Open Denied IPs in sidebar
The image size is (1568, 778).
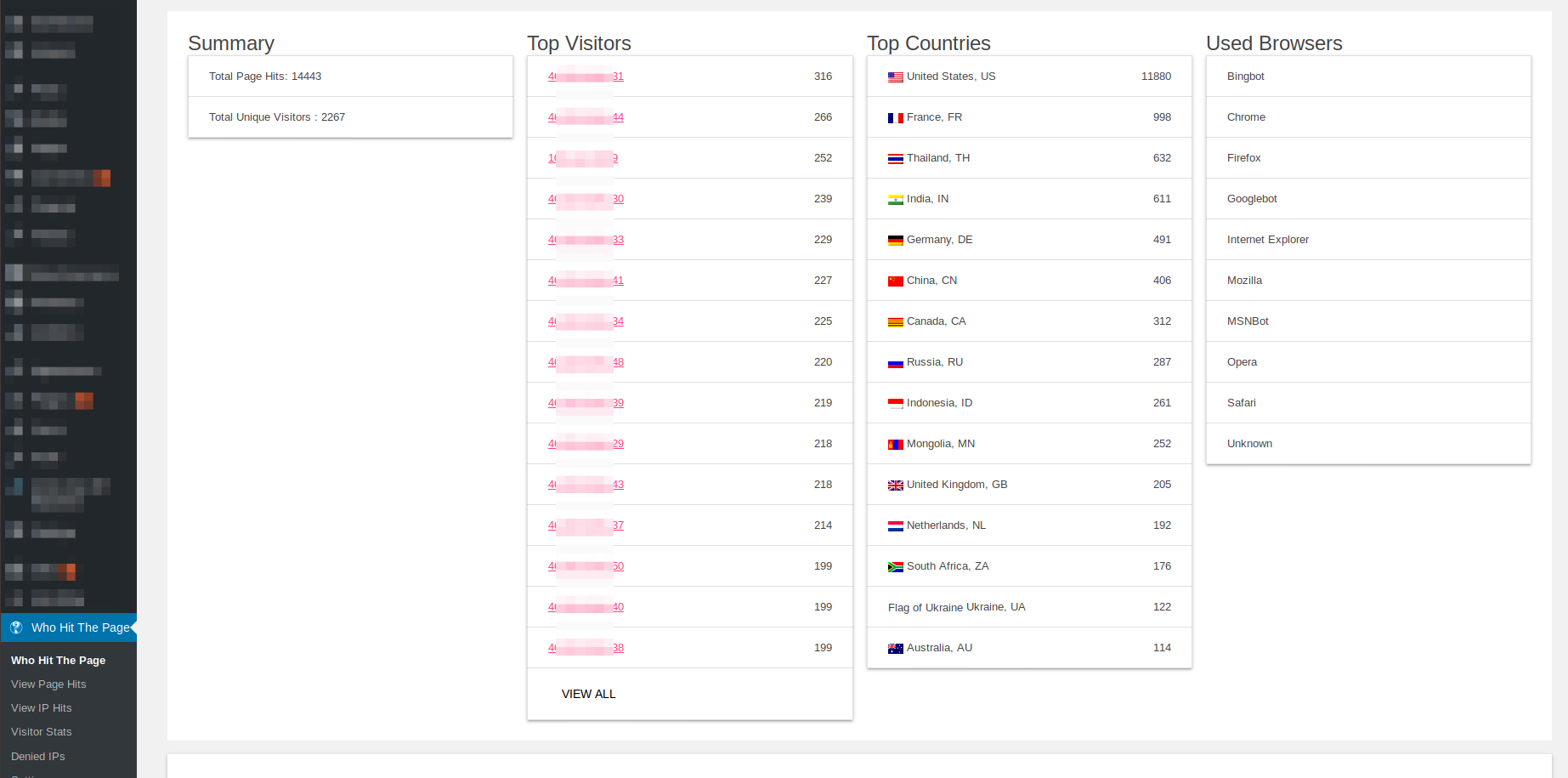(38, 757)
